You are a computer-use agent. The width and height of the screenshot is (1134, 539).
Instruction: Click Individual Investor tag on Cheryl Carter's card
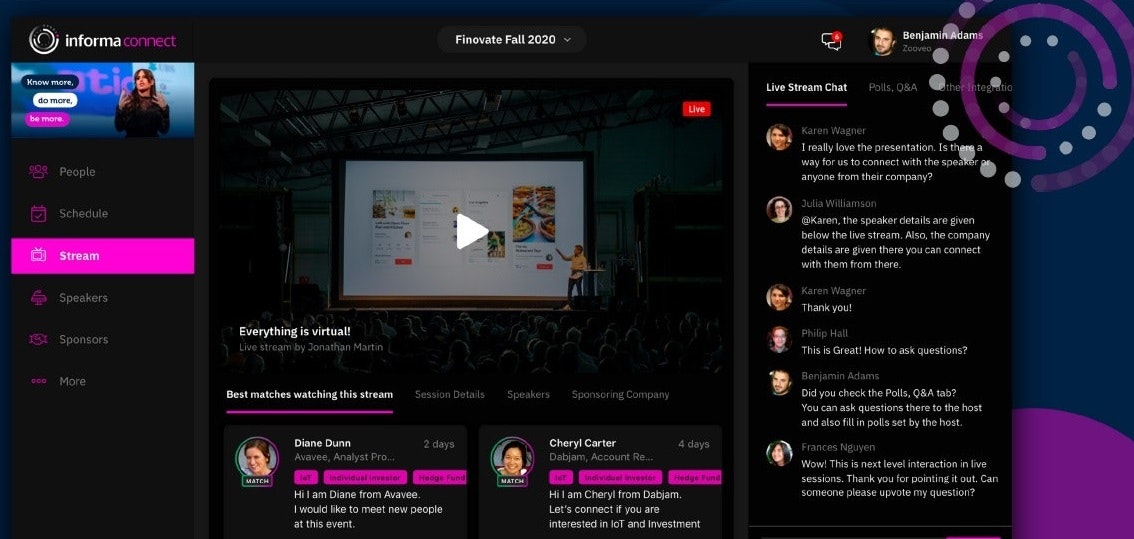621,478
